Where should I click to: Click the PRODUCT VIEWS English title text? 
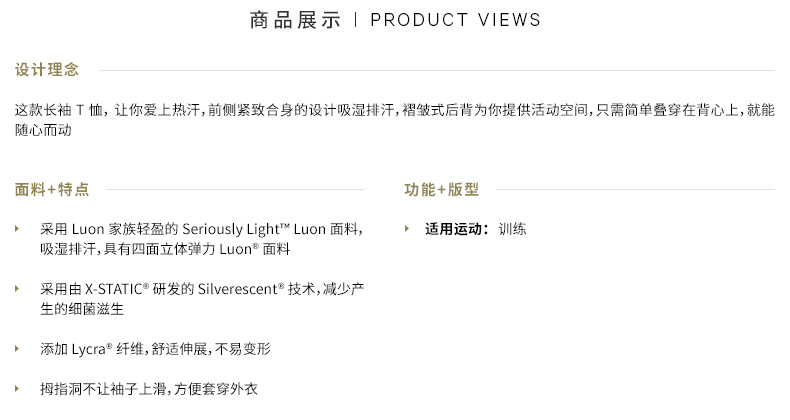coord(455,20)
